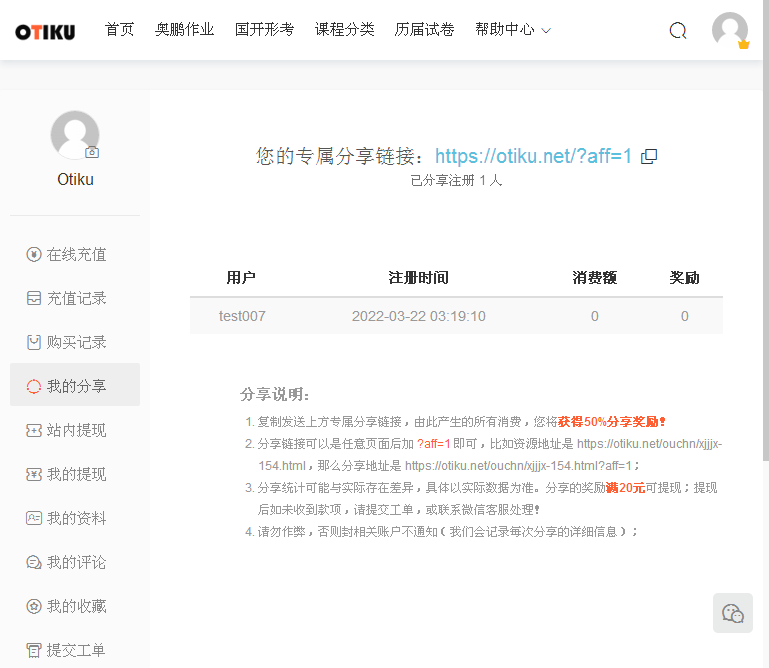769x668 pixels.
Task: Click the 充值记录 list icon
Action: [33, 298]
